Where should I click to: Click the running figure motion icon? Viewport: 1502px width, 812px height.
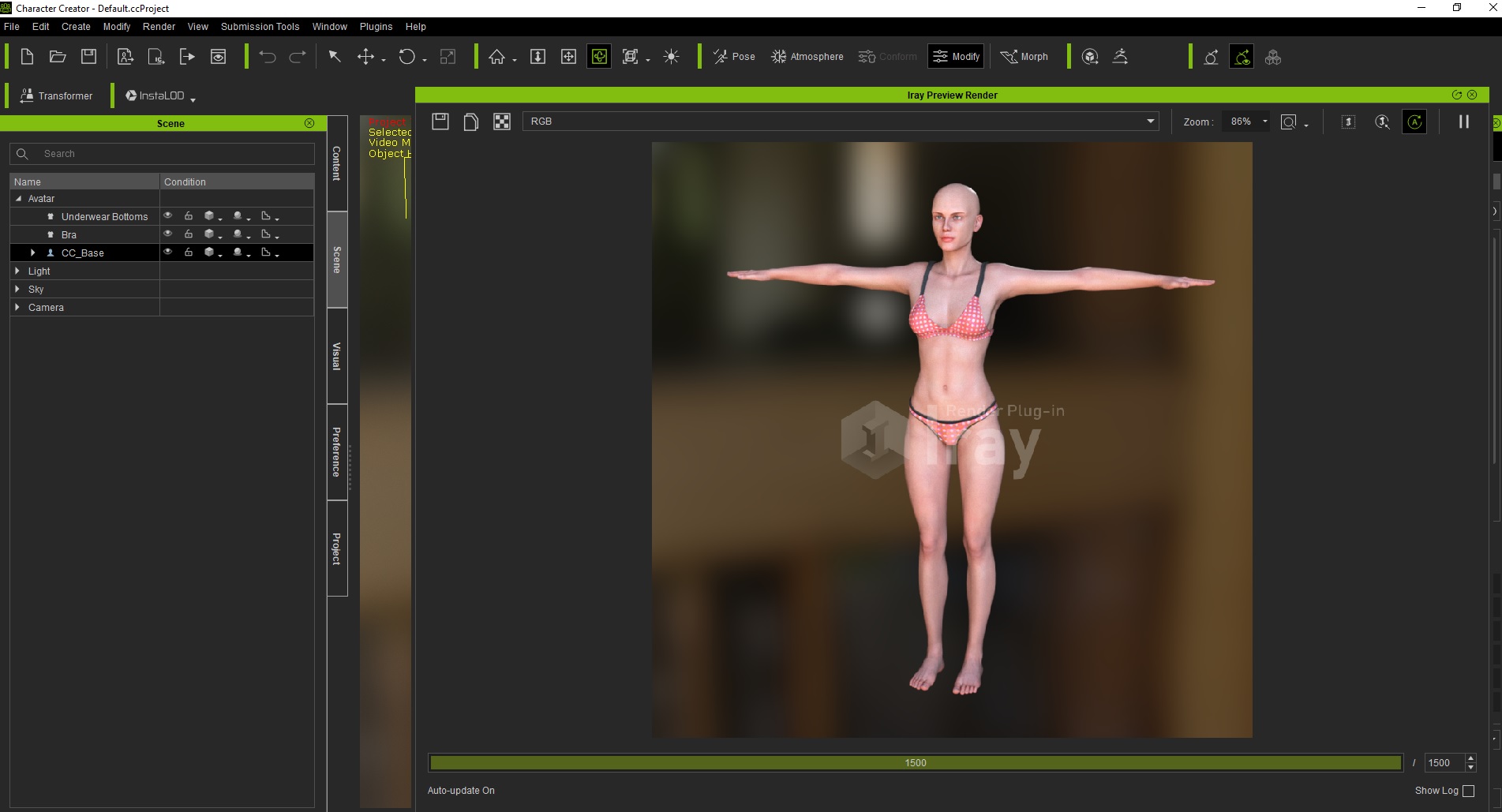point(1120,57)
